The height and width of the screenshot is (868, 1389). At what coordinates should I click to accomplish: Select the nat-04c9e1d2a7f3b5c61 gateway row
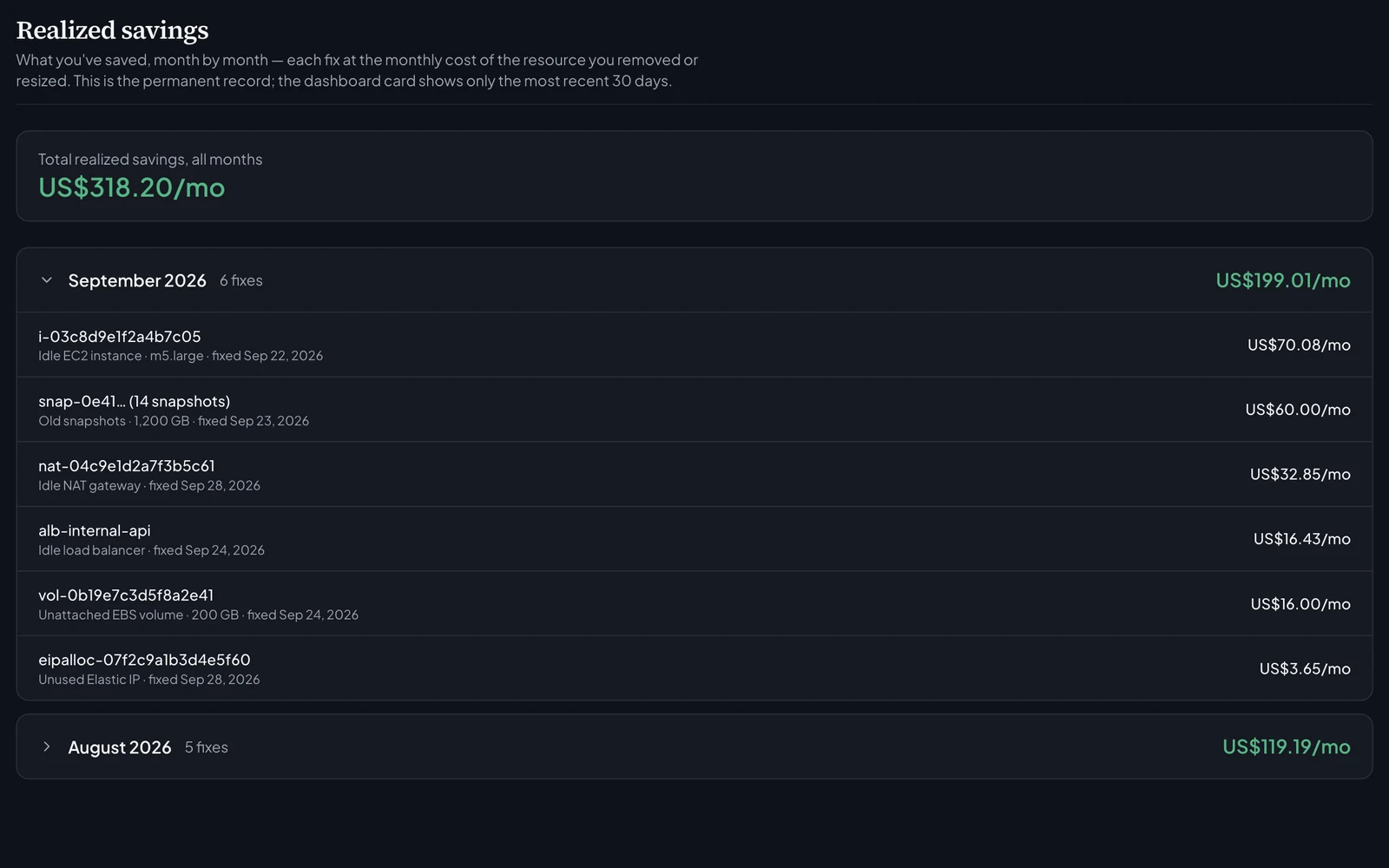pyautogui.click(x=694, y=474)
